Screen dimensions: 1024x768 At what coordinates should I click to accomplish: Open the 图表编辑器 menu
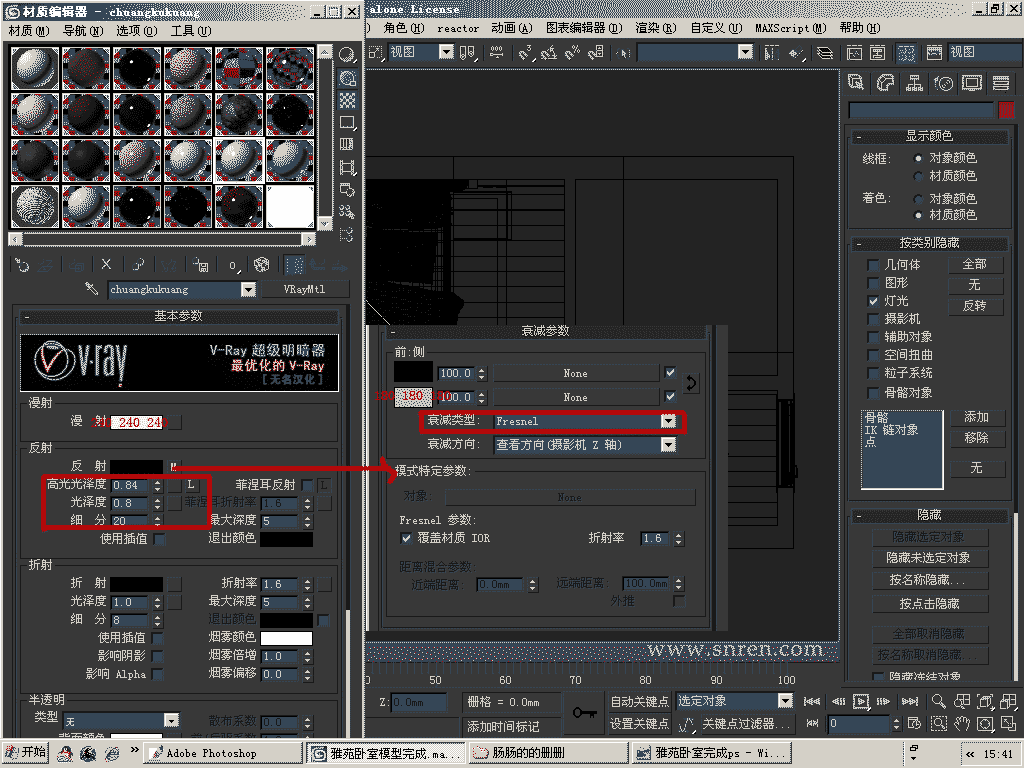(x=584, y=28)
